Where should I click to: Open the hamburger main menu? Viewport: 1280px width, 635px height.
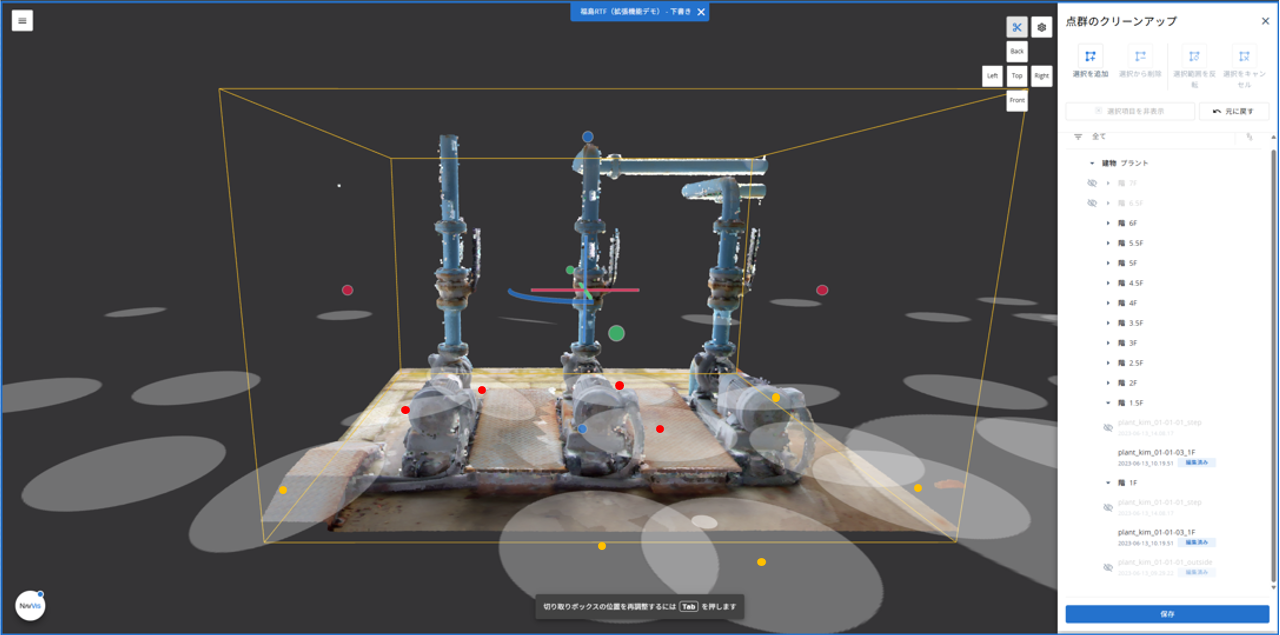(x=22, y=20)
